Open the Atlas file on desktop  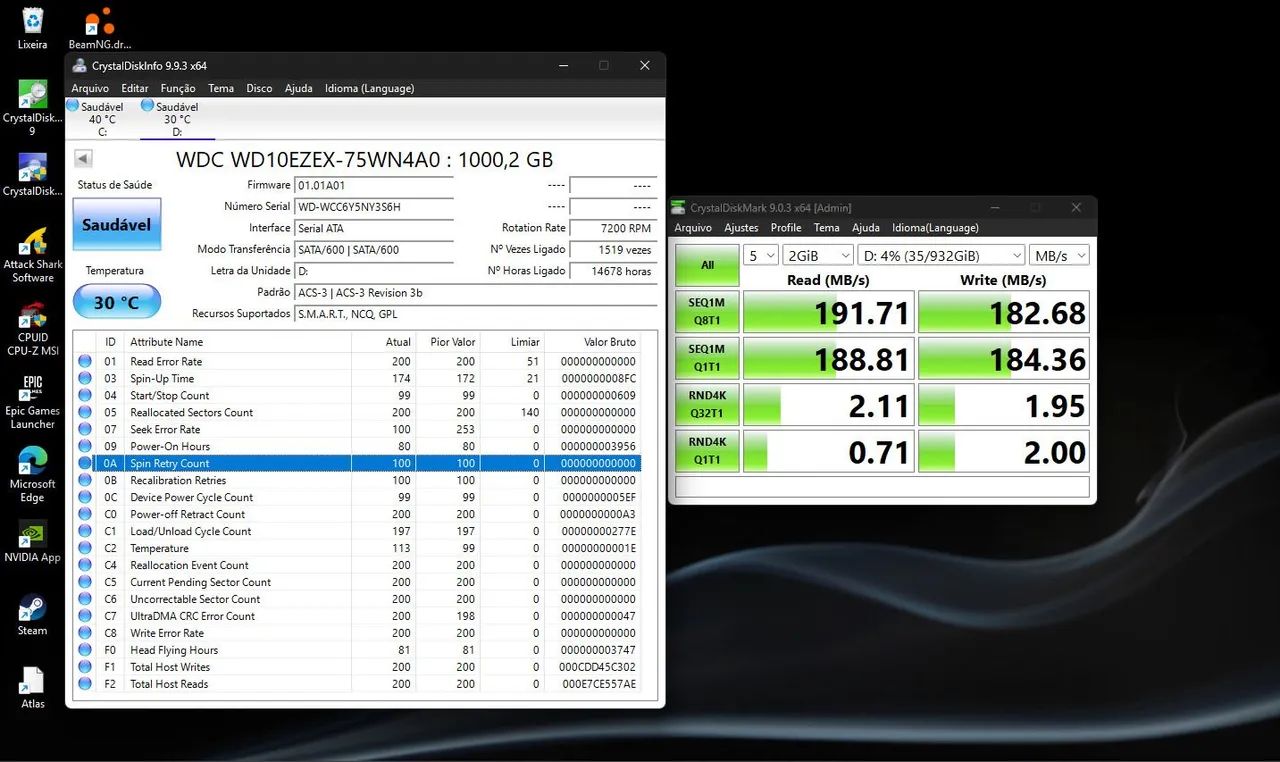(x=33, y=688)
